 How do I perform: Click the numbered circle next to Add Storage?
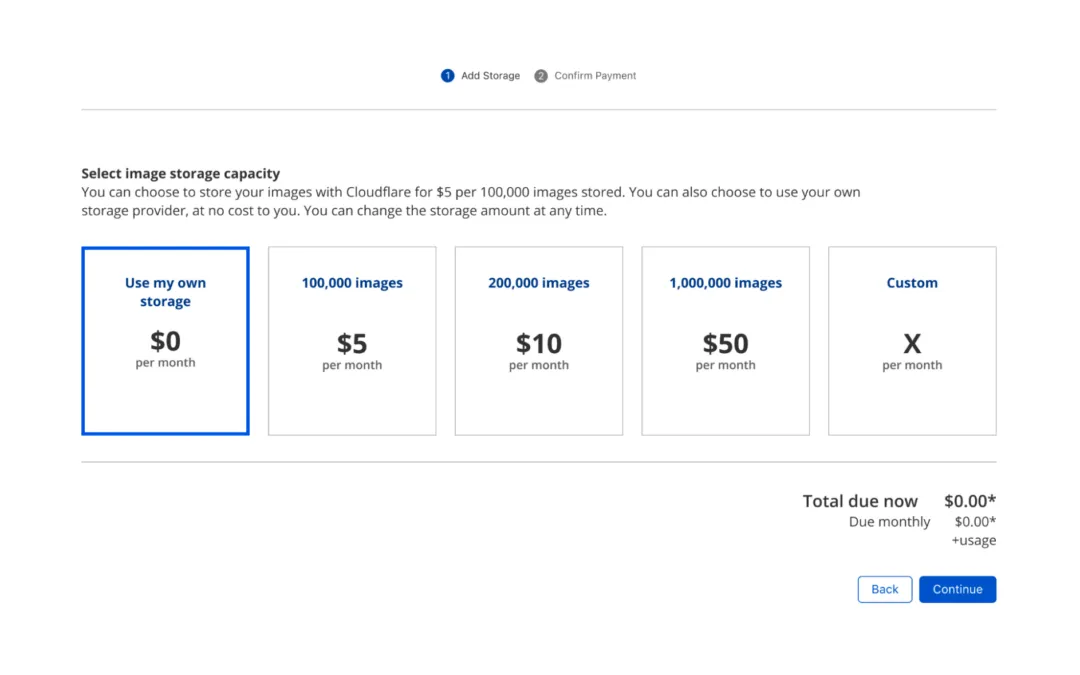447,75
